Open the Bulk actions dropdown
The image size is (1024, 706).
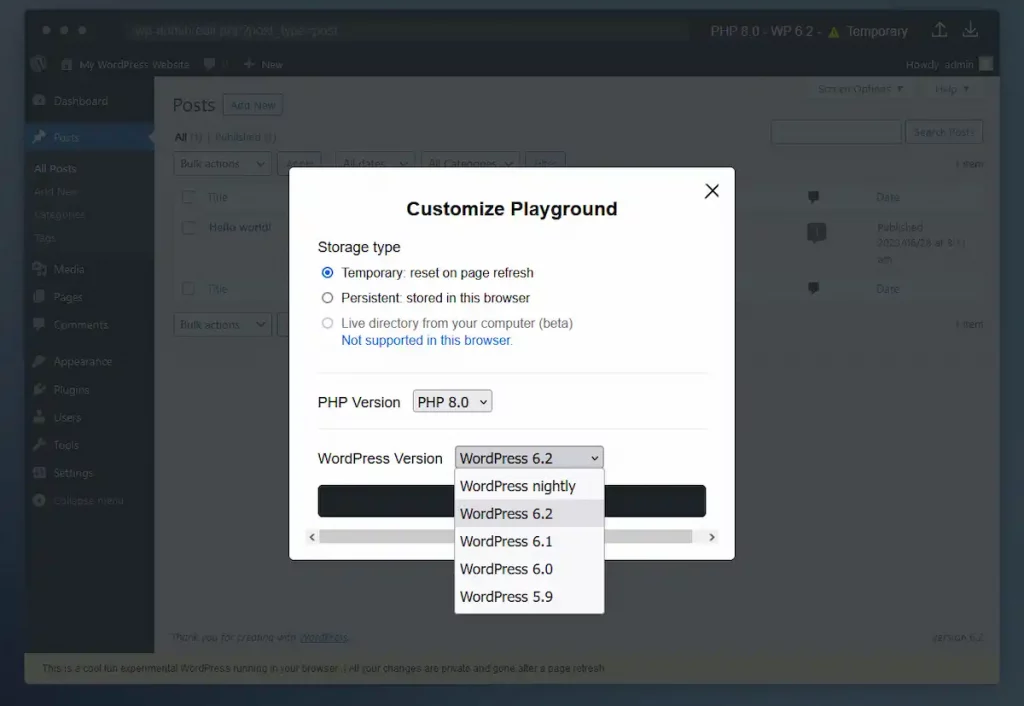click(x=222, y=163)
